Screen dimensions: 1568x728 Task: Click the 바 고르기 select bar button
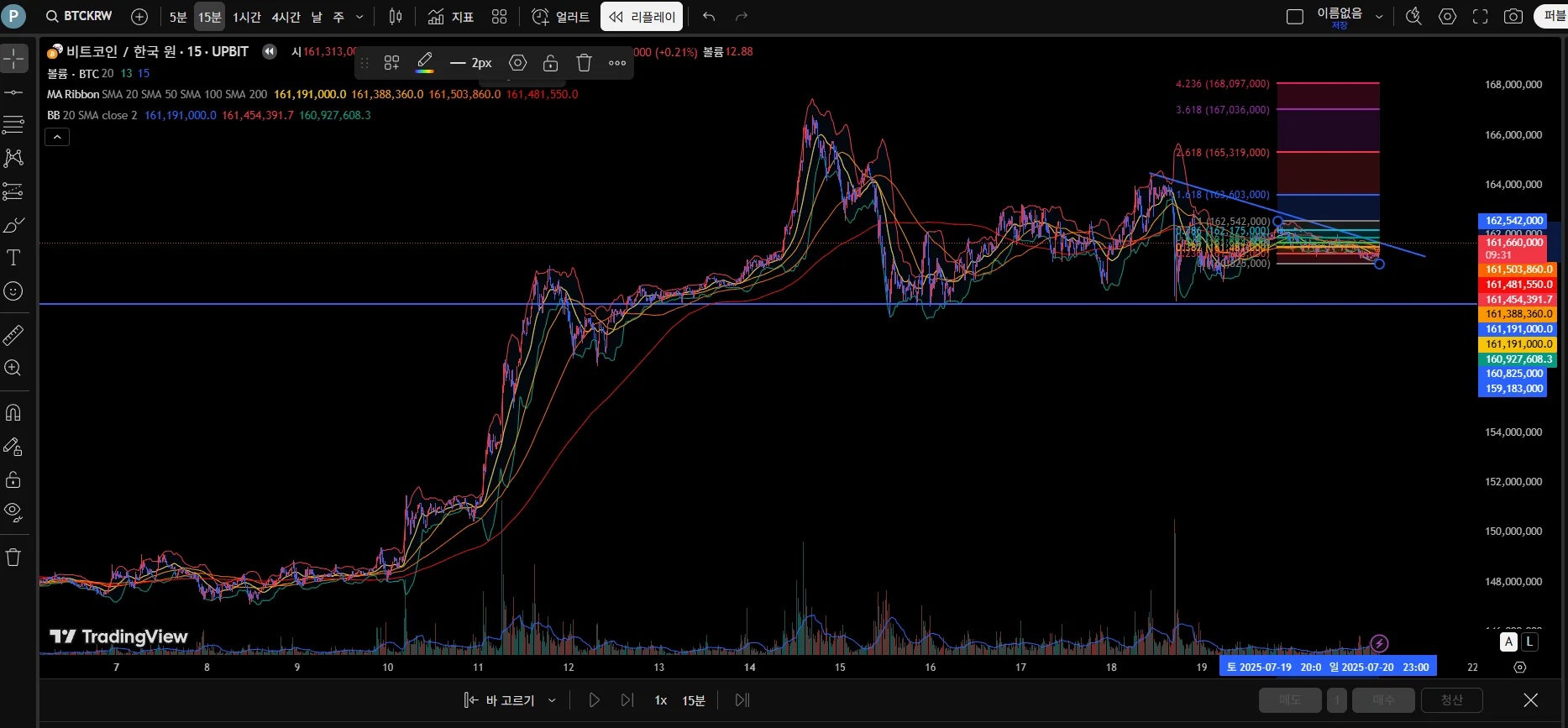point(500,700)
